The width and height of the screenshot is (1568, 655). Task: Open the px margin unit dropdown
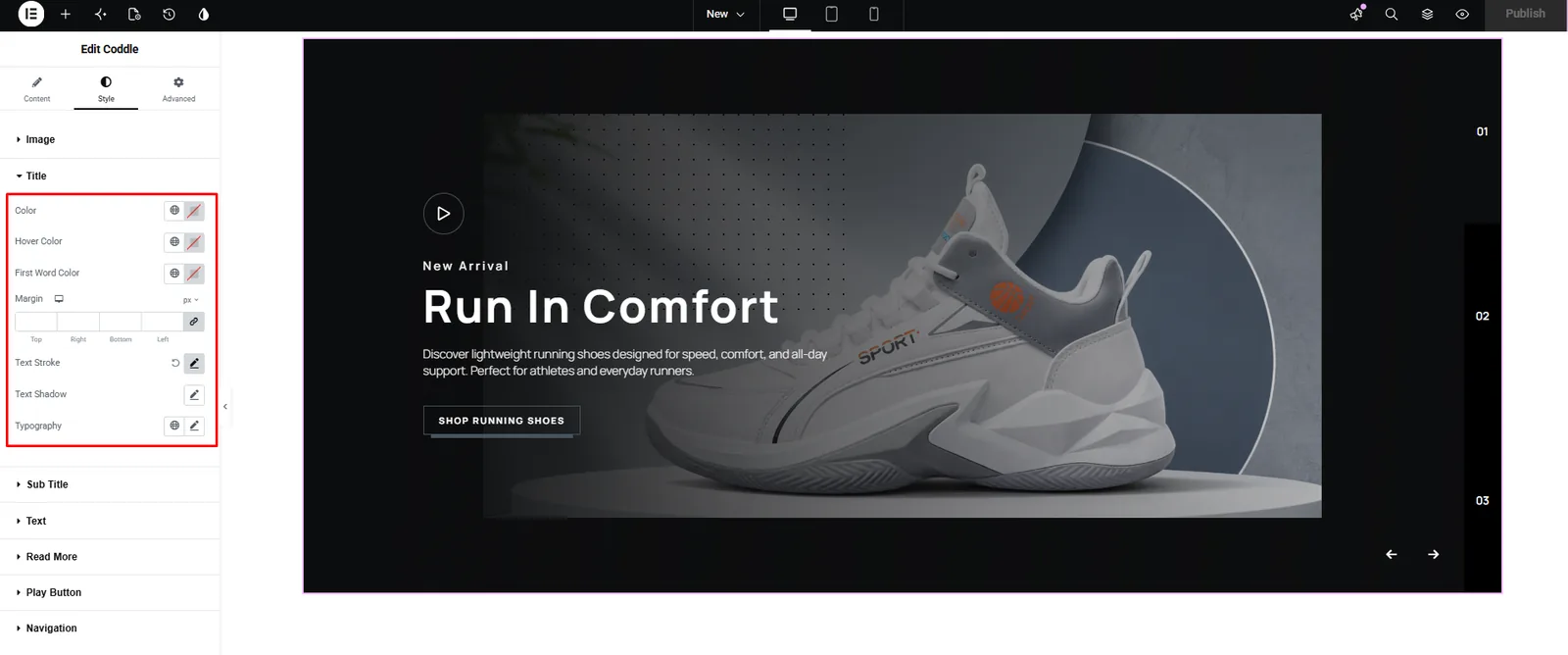click(x=190, y=300)
